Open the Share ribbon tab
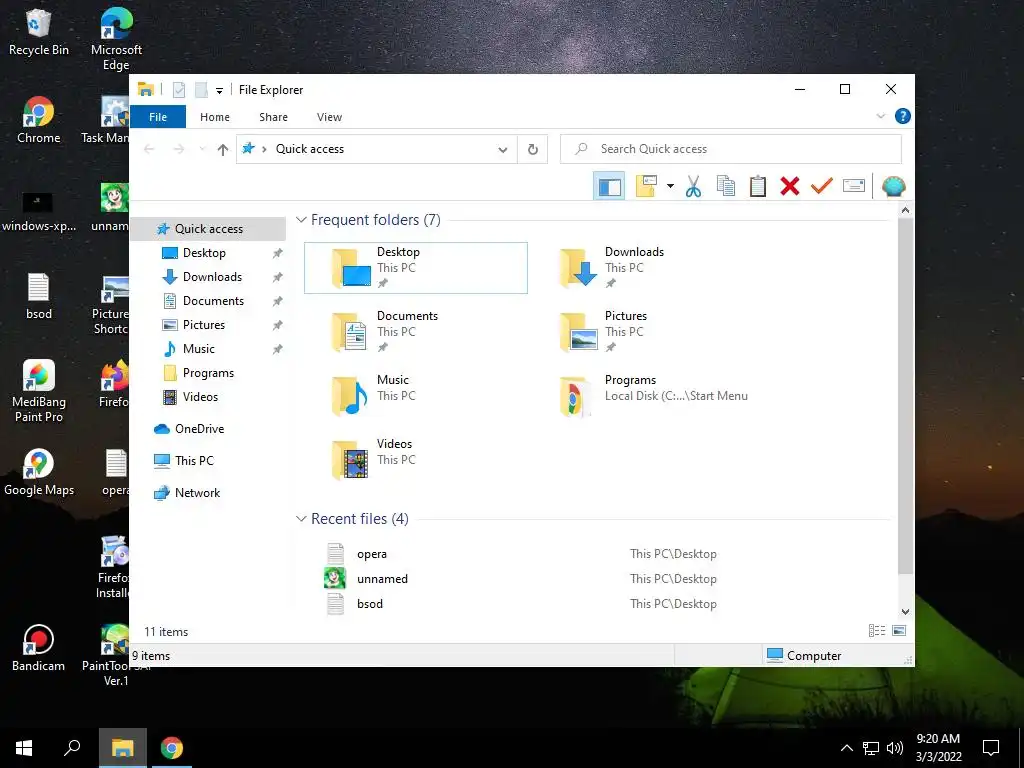The width and height of the screenshot is (1024, 768). coord(273,117)
